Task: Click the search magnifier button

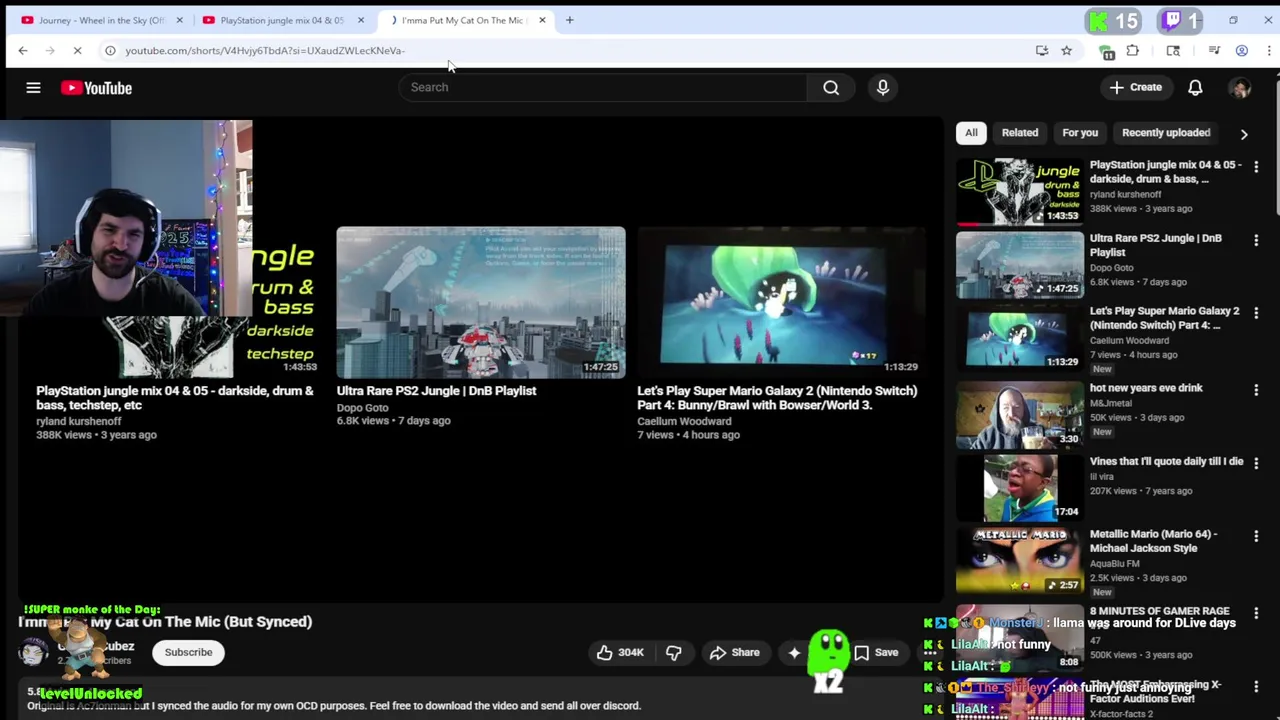Action: click(831, 87)
